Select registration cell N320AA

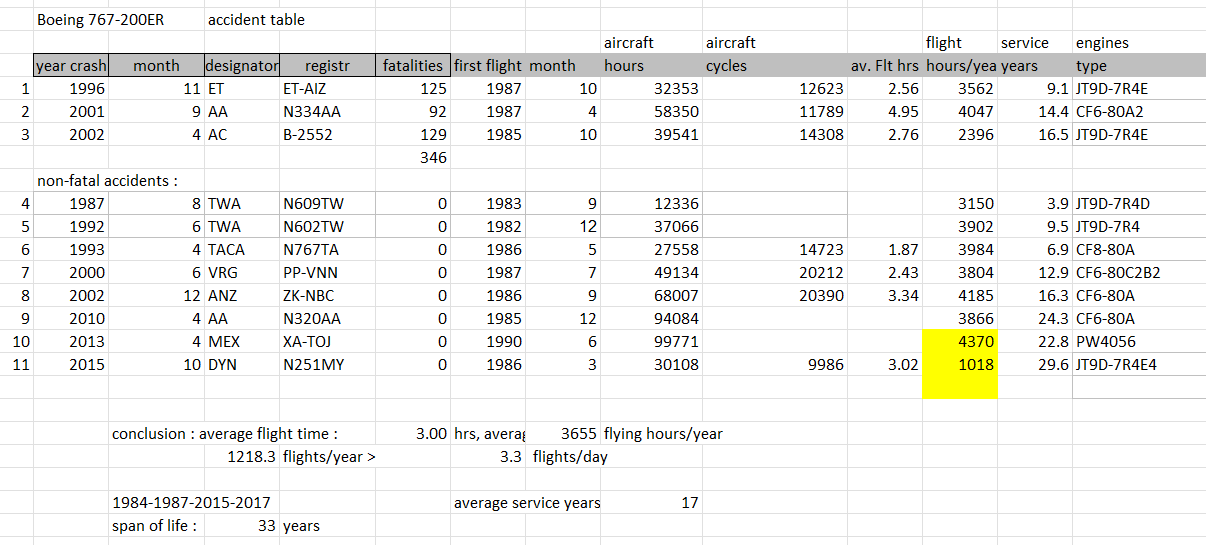(x=327, y=318)
